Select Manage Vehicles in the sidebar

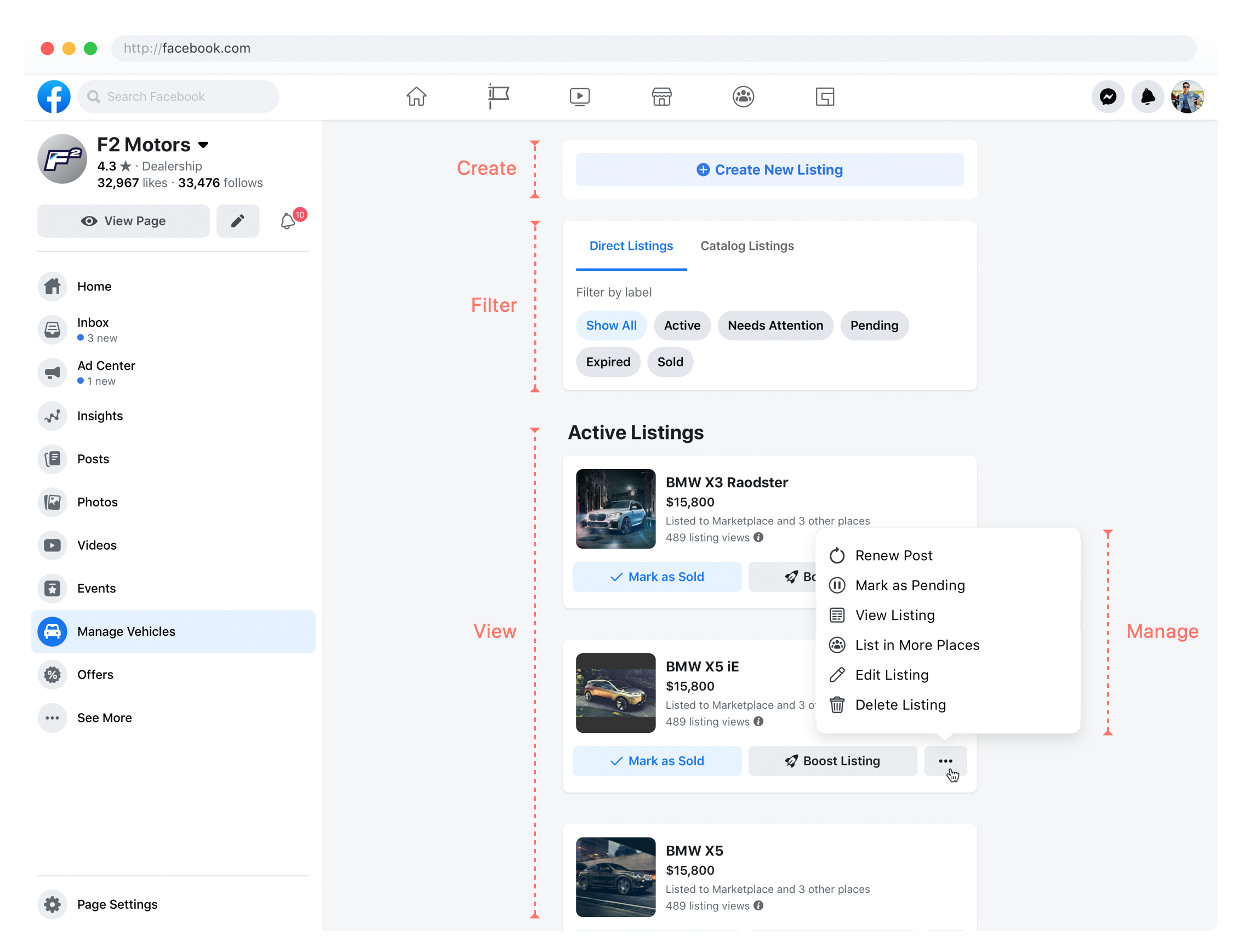pos(173,631)
